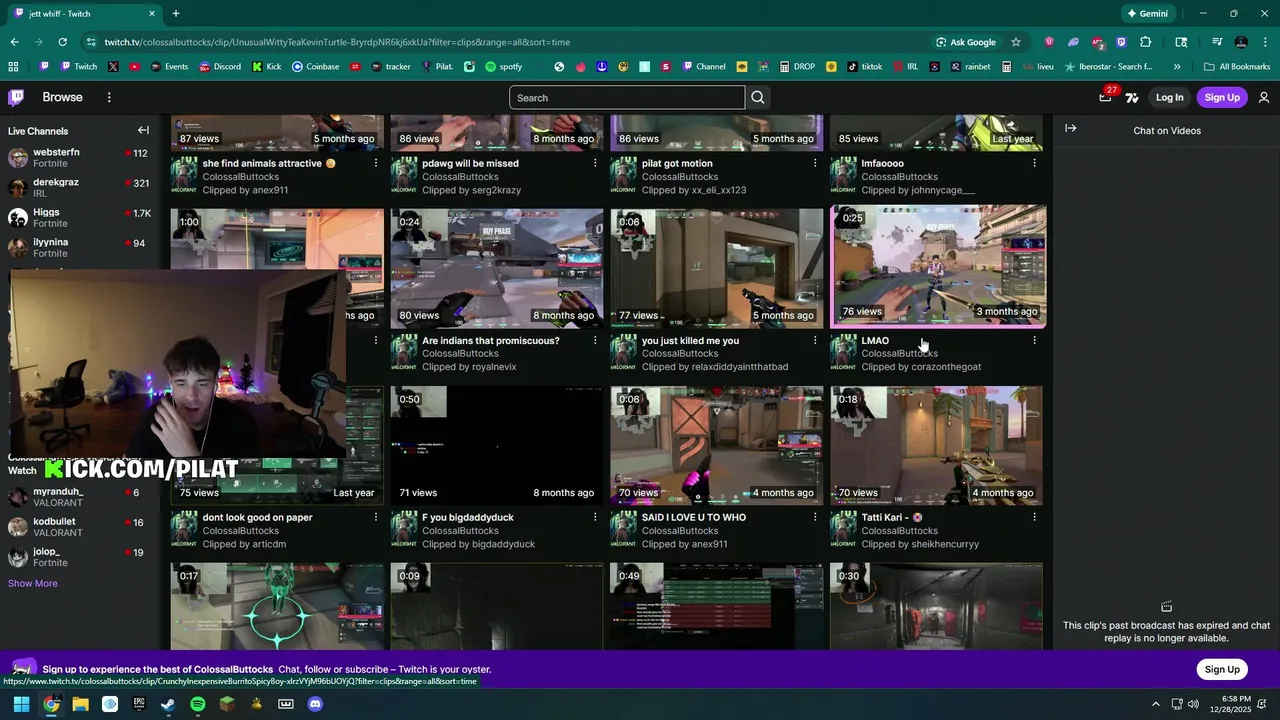Select myranduh_ channel in sidebar
The width and height of the screenshot is (1280, 720).
click(x=78, y=497)
